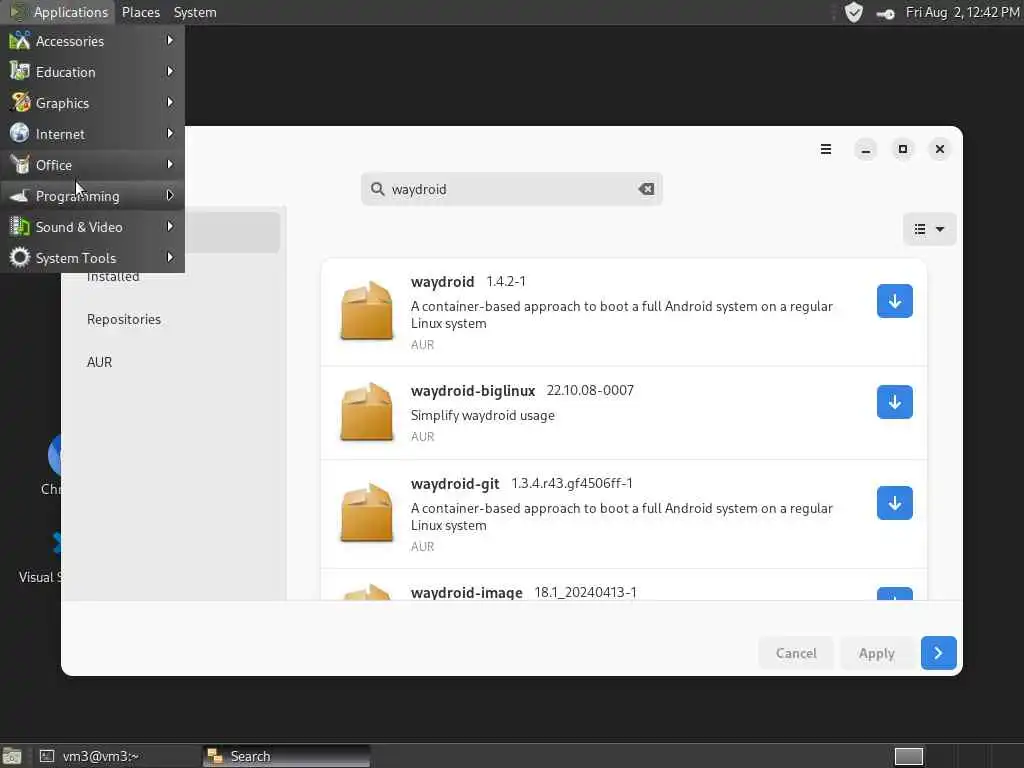Open the System Tools menu category
Image resolution: width=1024 pixels, height=768 pixels.
point(92,258)
